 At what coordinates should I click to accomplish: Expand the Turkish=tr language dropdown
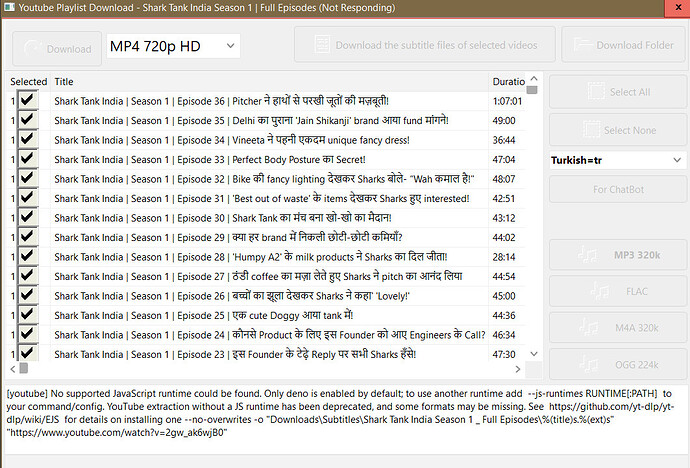click(x=617, y=160)
